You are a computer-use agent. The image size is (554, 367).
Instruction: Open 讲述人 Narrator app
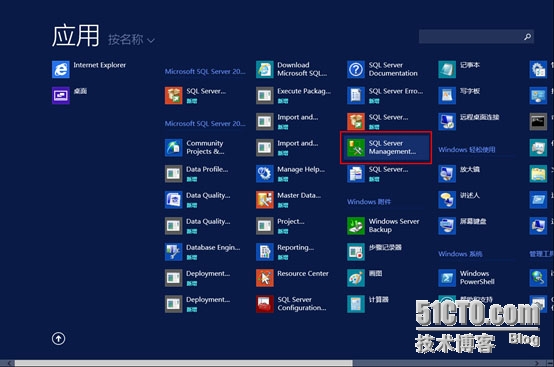[x=459, y=200]
